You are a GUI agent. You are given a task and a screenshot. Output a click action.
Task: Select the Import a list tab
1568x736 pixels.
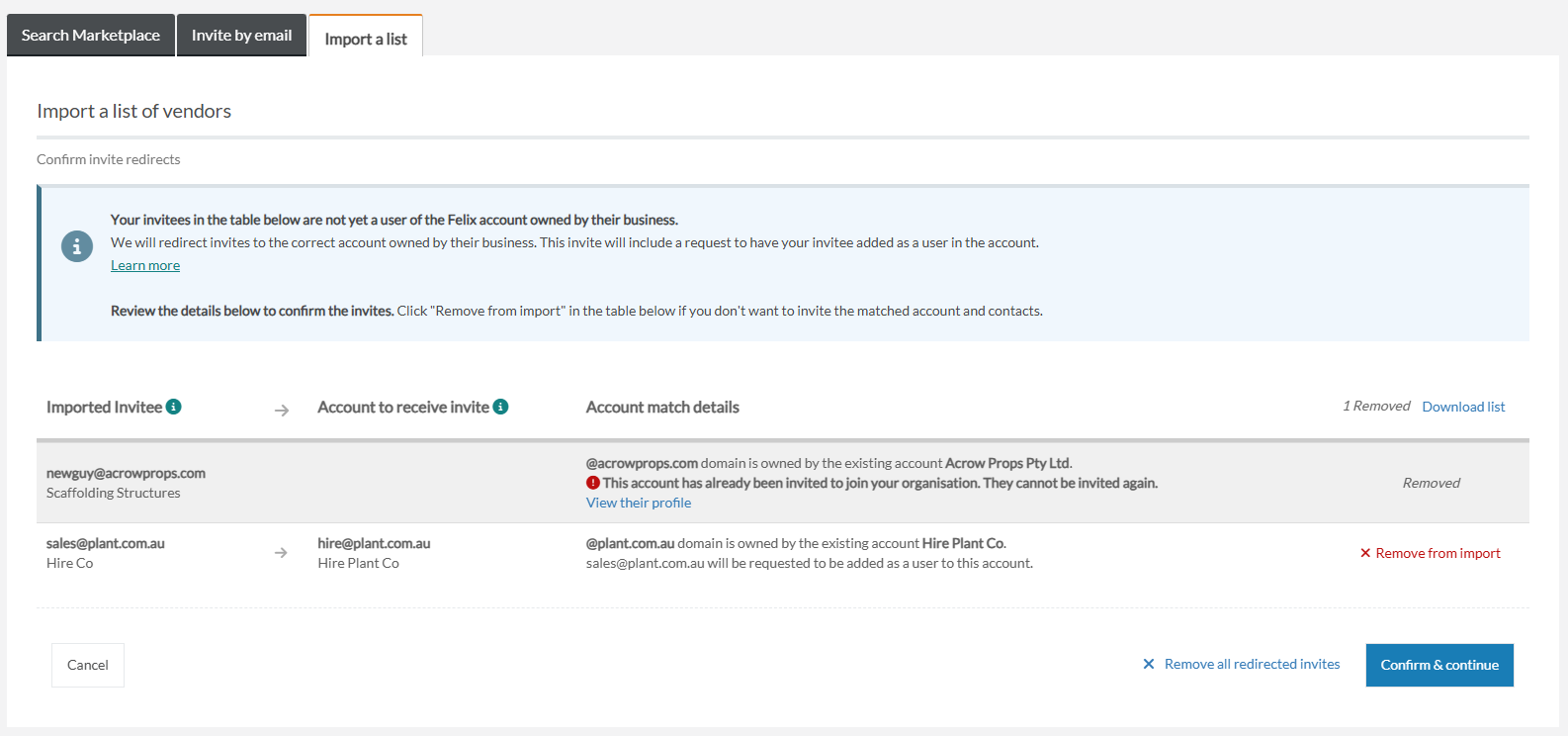[x=366, y=37]
